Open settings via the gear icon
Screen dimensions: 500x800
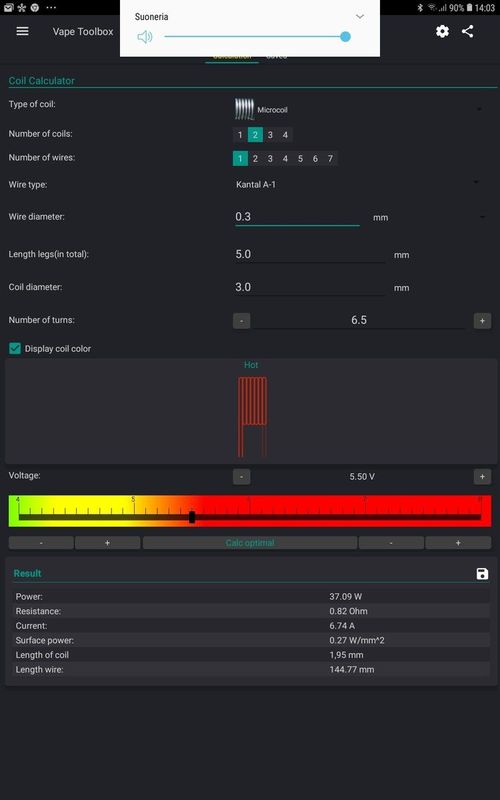[442, 31]
